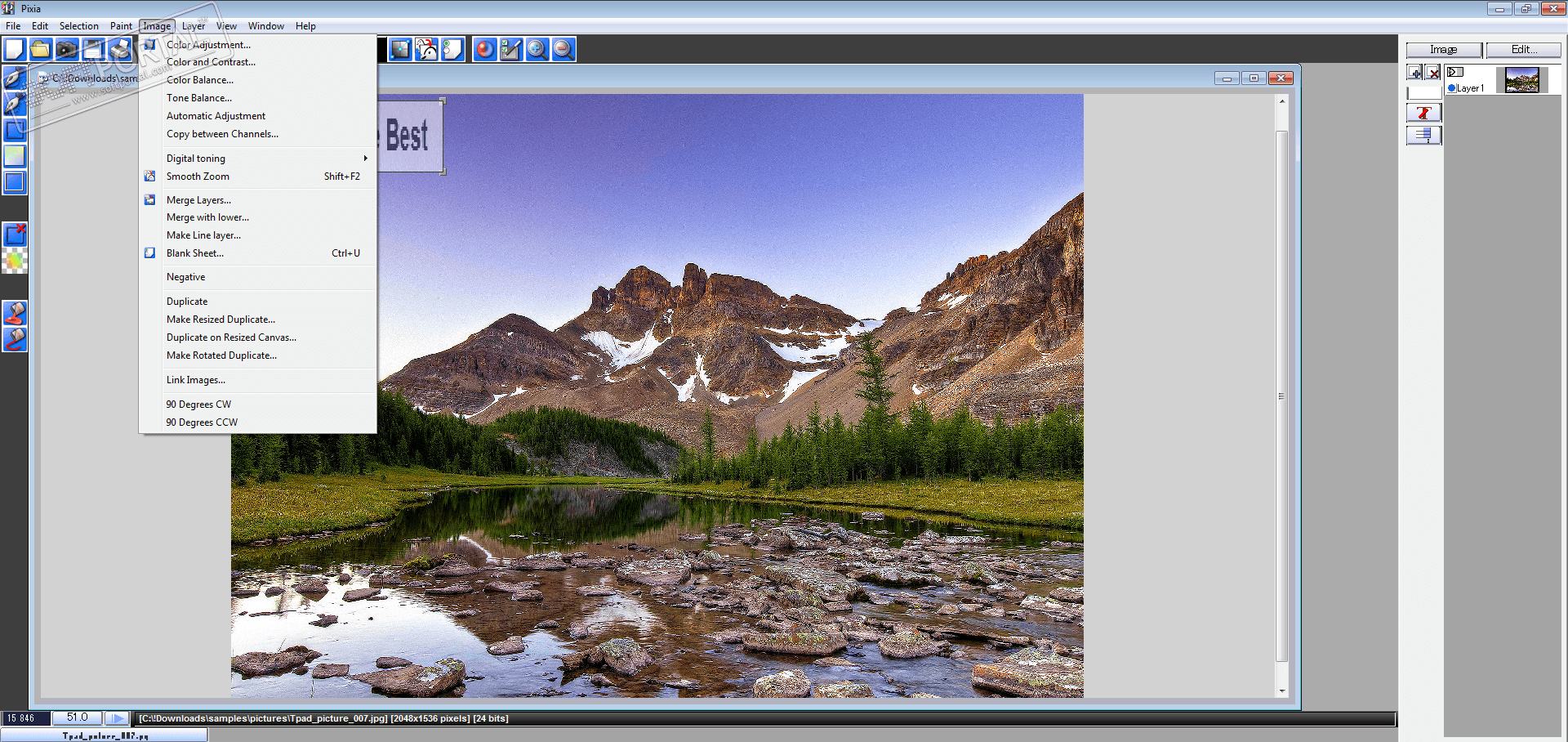
Task: Select the upper paint bucket fill tool
Action: (x=15, y=313)
